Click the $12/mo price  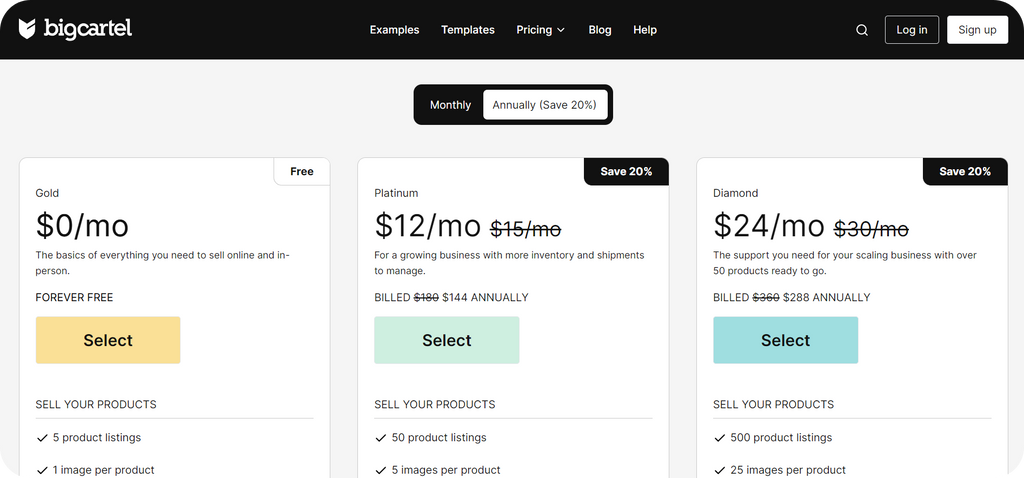(428, 226)
